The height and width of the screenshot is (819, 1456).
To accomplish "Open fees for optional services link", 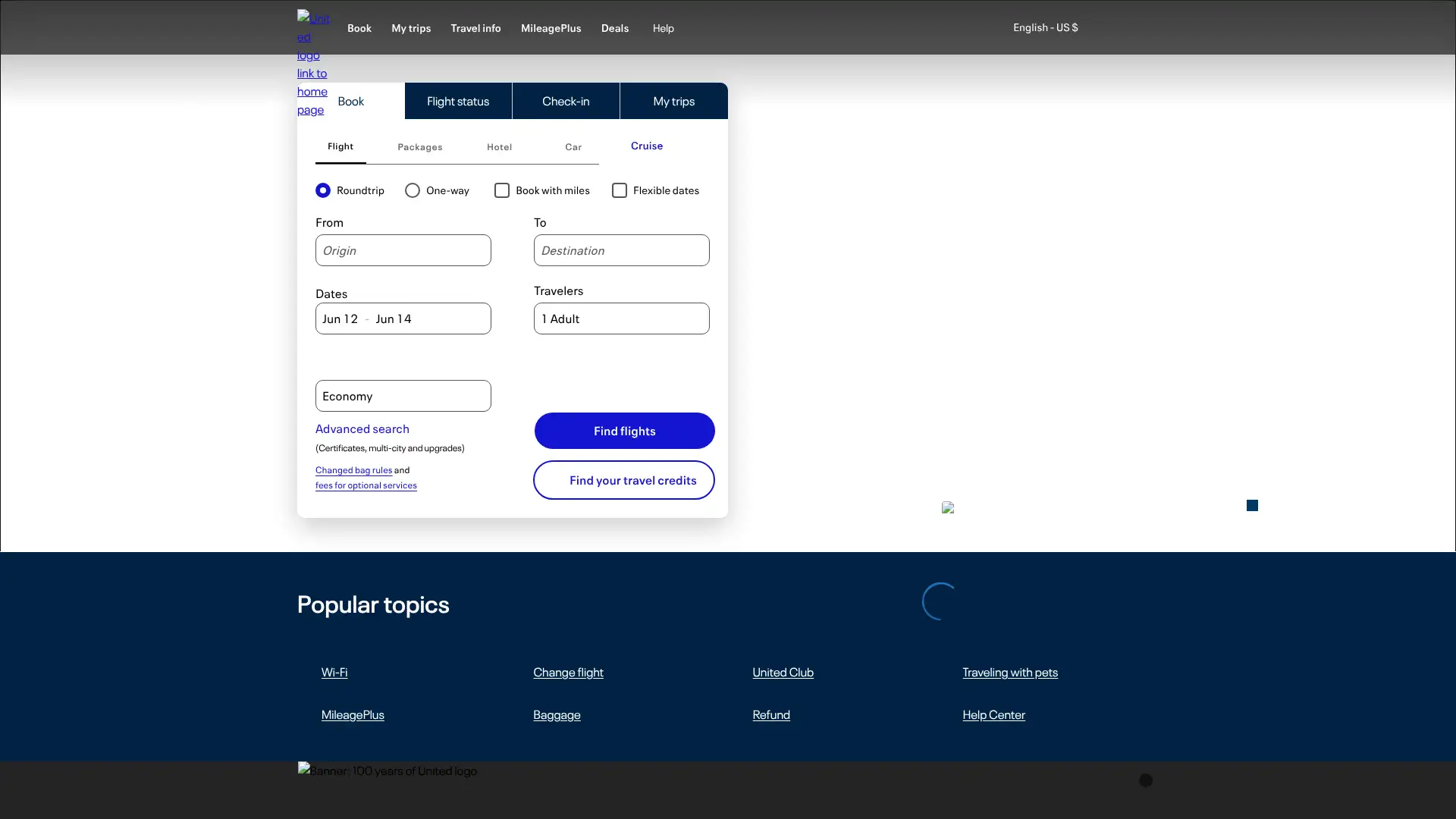I will click(x=366, y=485).
